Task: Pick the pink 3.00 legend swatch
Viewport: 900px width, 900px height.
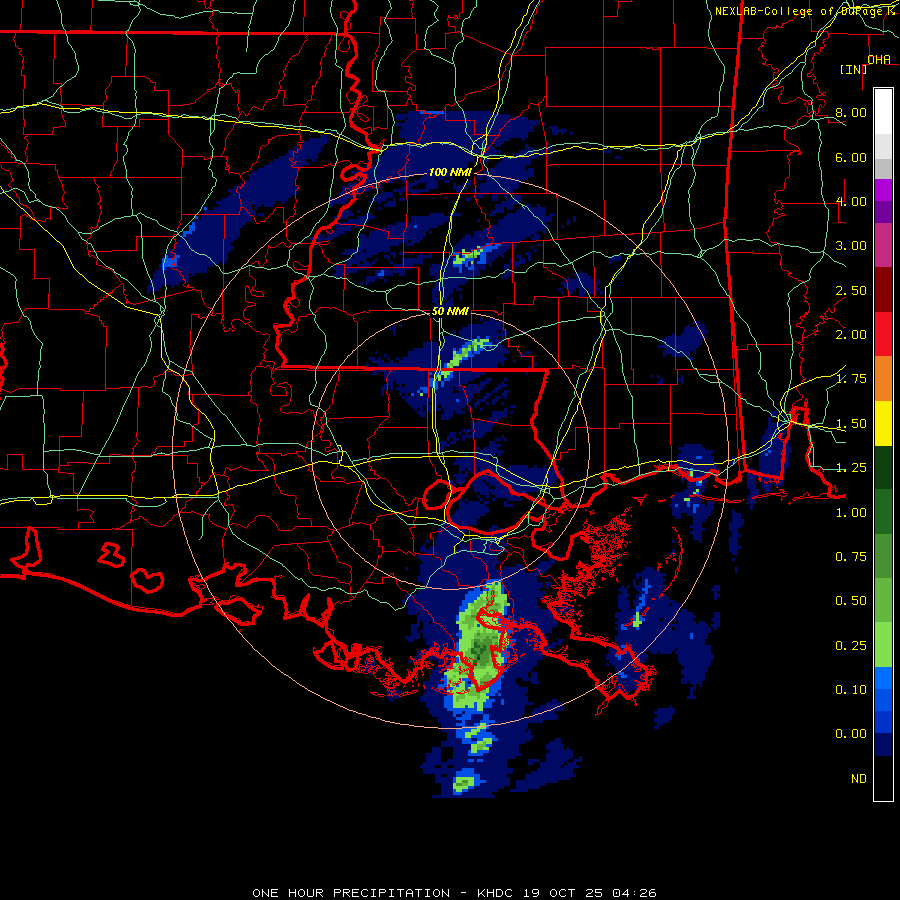Action: click(883, 246)
